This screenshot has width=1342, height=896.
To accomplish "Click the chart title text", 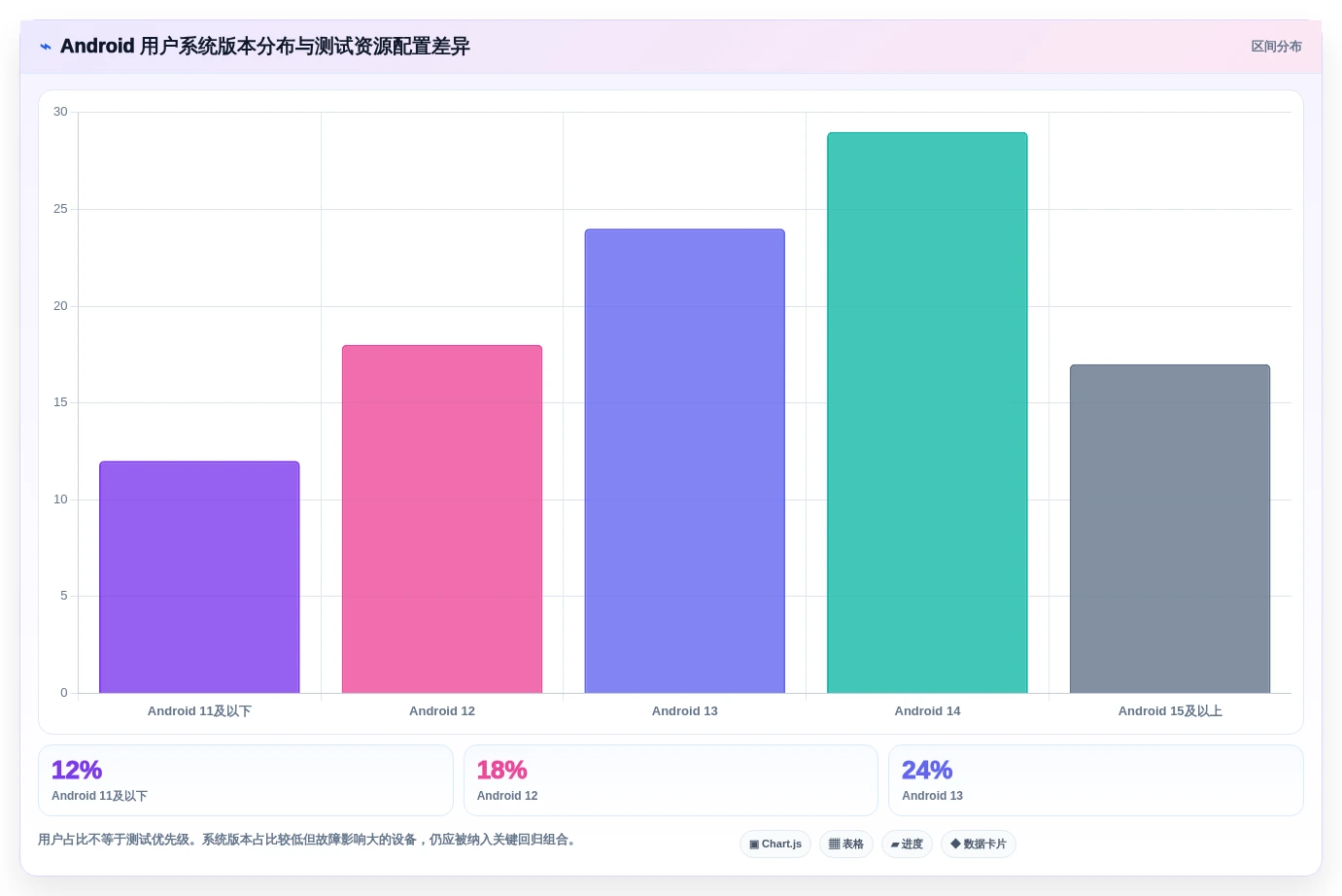I will [x=265, y=47].
